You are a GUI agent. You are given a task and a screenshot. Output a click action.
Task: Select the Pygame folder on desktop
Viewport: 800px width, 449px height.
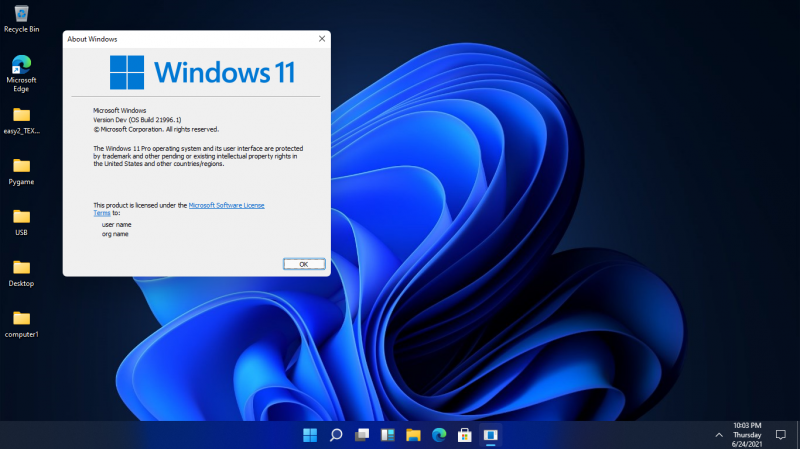[21, 166]
